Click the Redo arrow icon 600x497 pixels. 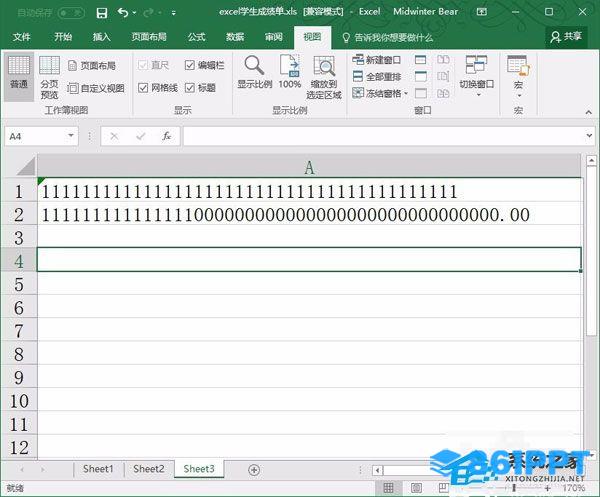[148, 13]
